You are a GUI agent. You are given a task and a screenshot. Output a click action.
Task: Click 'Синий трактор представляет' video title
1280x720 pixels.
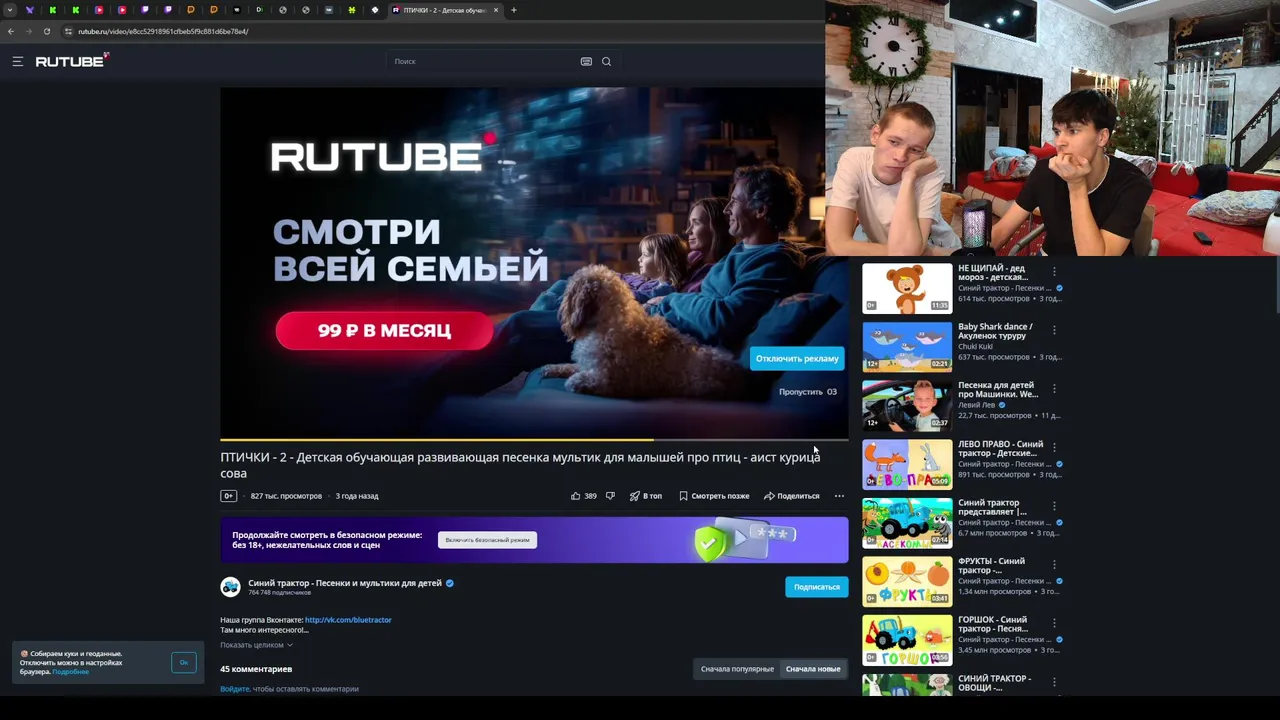click(992, 507)
